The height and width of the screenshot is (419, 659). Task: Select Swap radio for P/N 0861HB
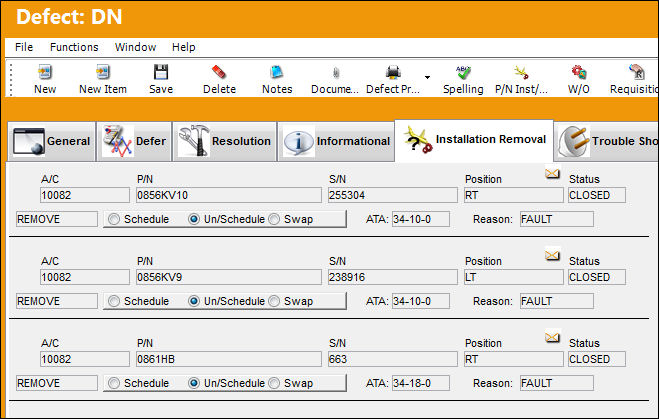[x=274, y=383]
